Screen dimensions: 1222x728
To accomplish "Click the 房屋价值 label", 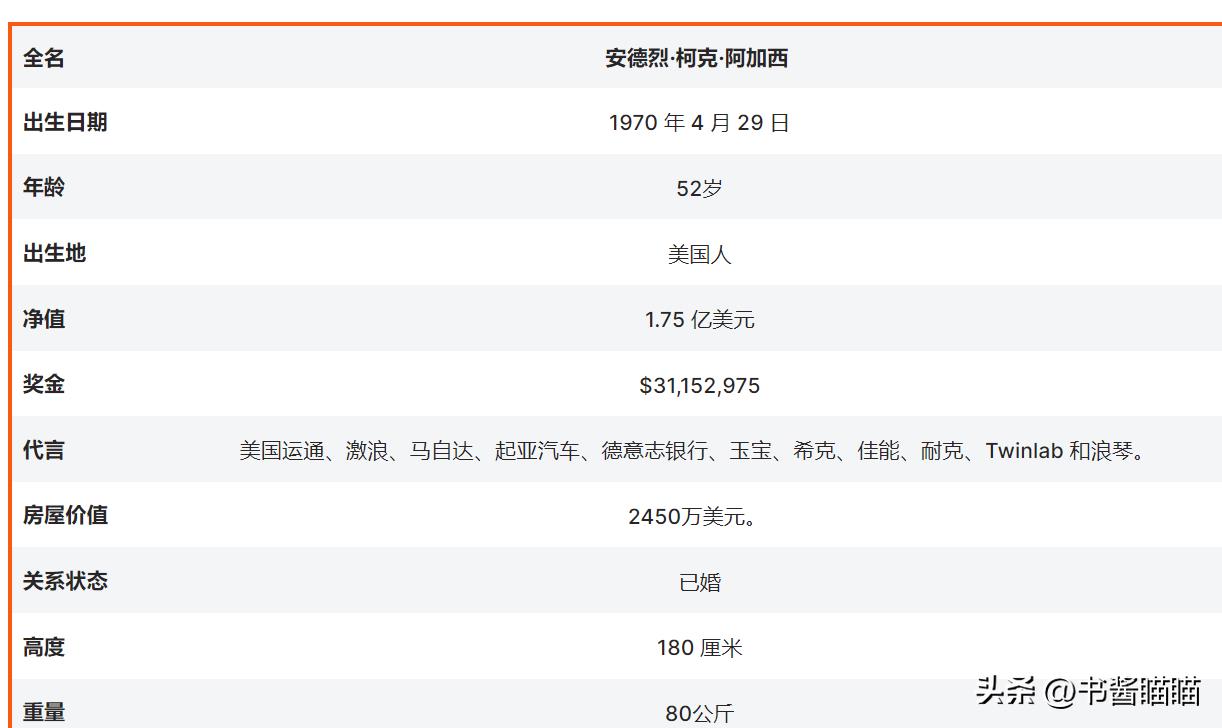I will [65, 515].
